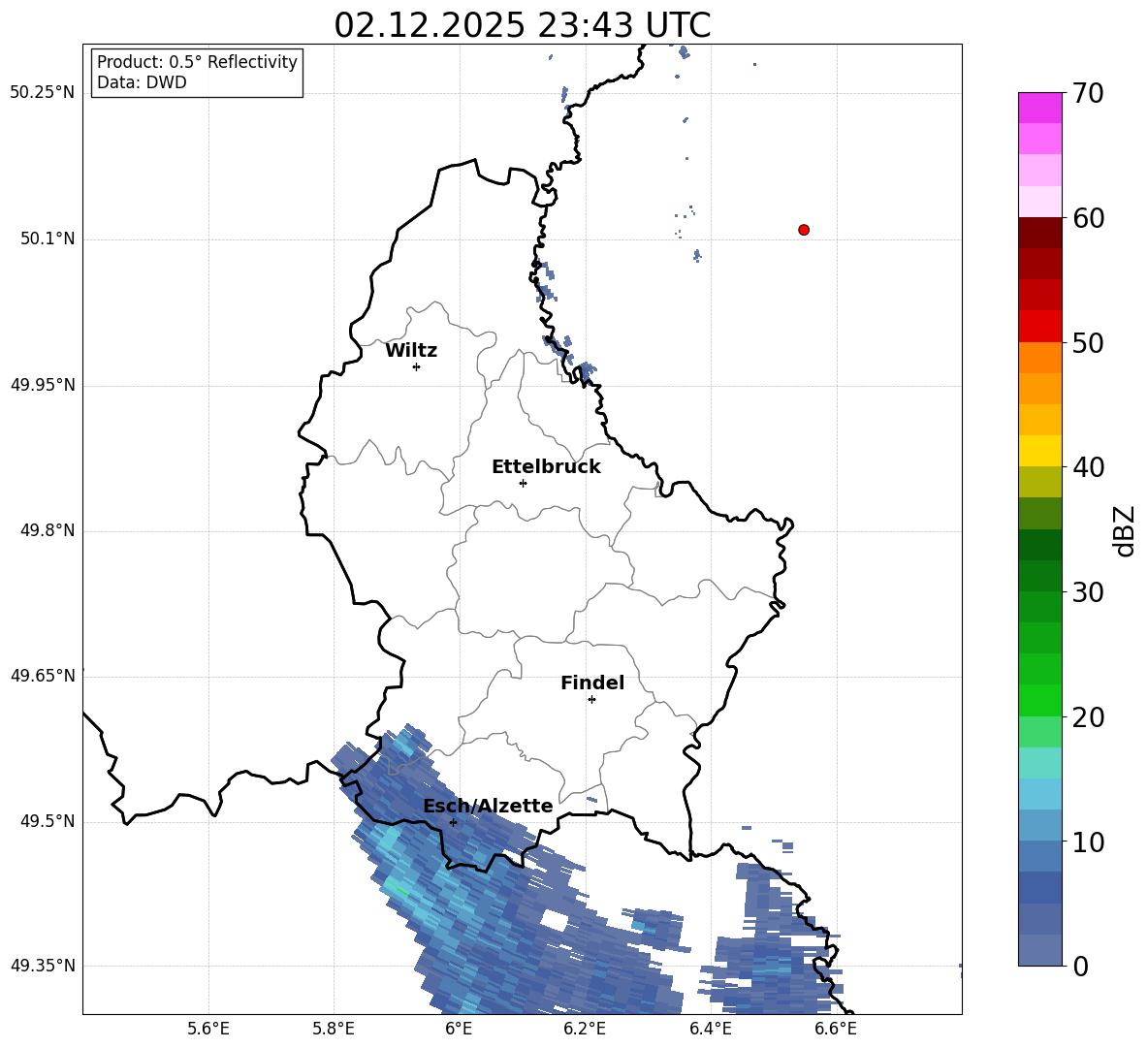Click the timestamp title 02.12.2025 23:43 UTC
1148x1048 pixels.
coord(523,25)
